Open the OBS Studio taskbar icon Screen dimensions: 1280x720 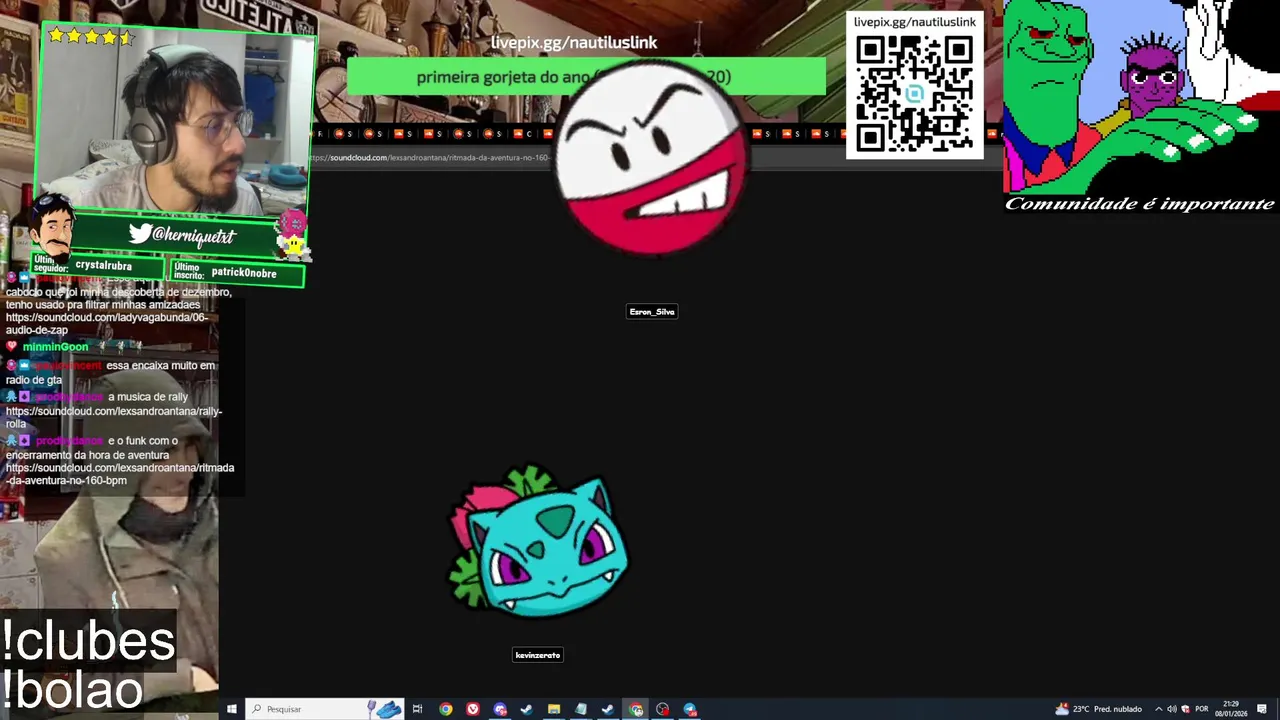[x=663, y=709]
